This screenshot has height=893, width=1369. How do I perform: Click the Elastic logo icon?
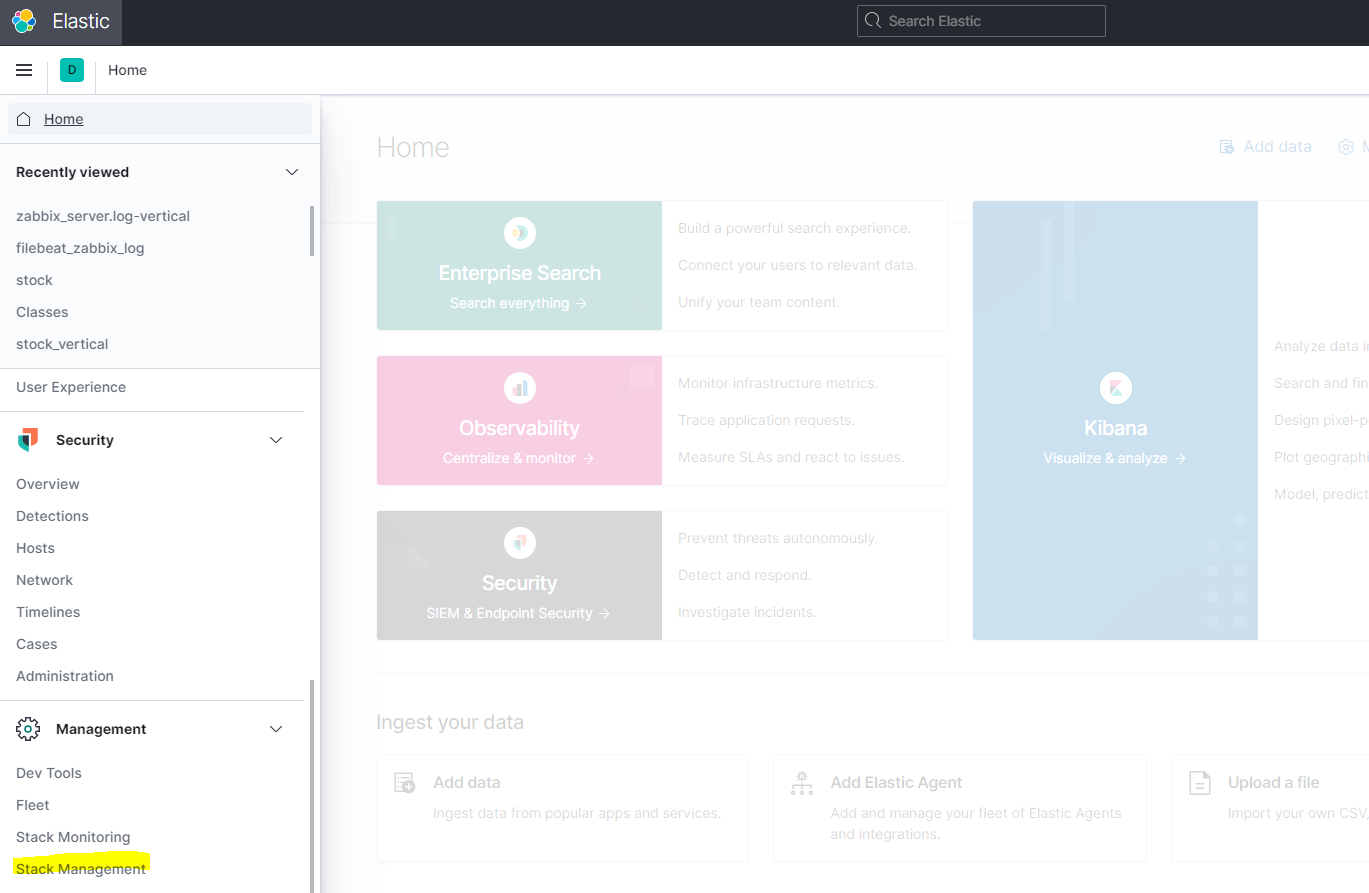tap(24, 21)
